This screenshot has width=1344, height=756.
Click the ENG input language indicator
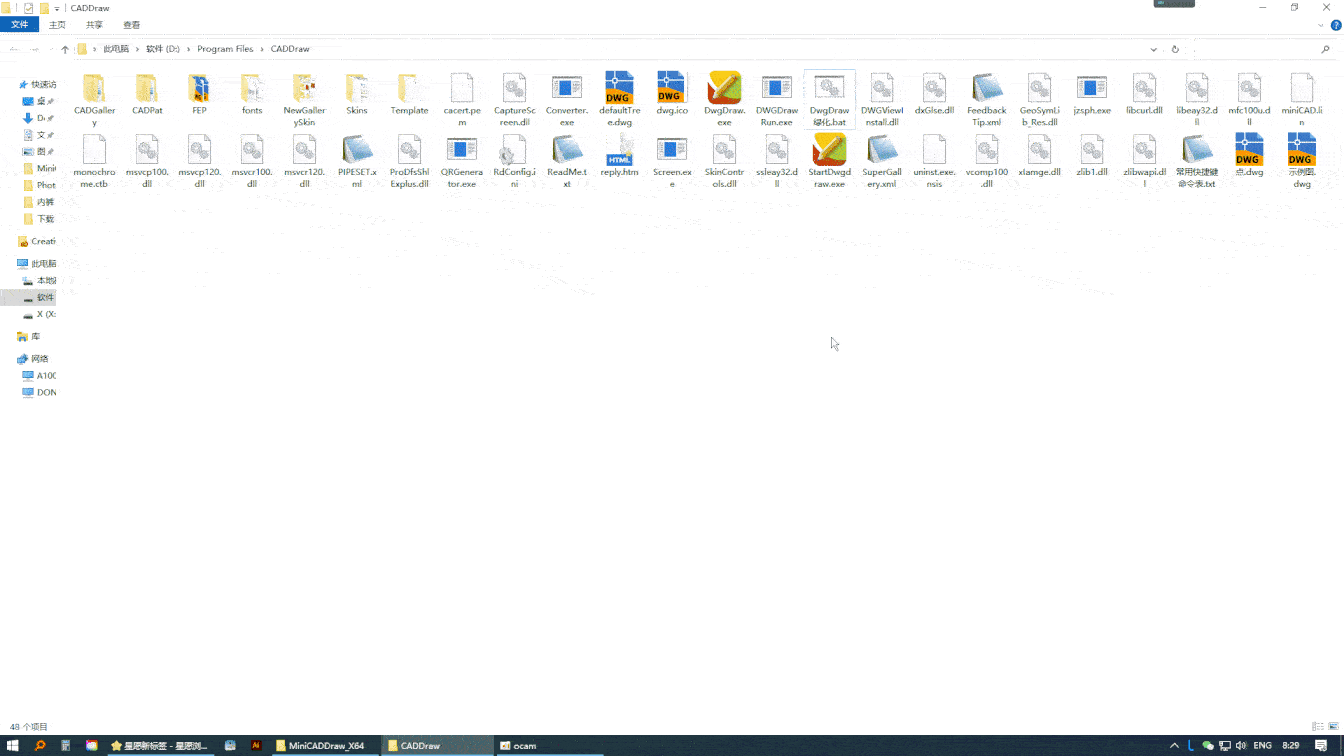[1263, 746]
